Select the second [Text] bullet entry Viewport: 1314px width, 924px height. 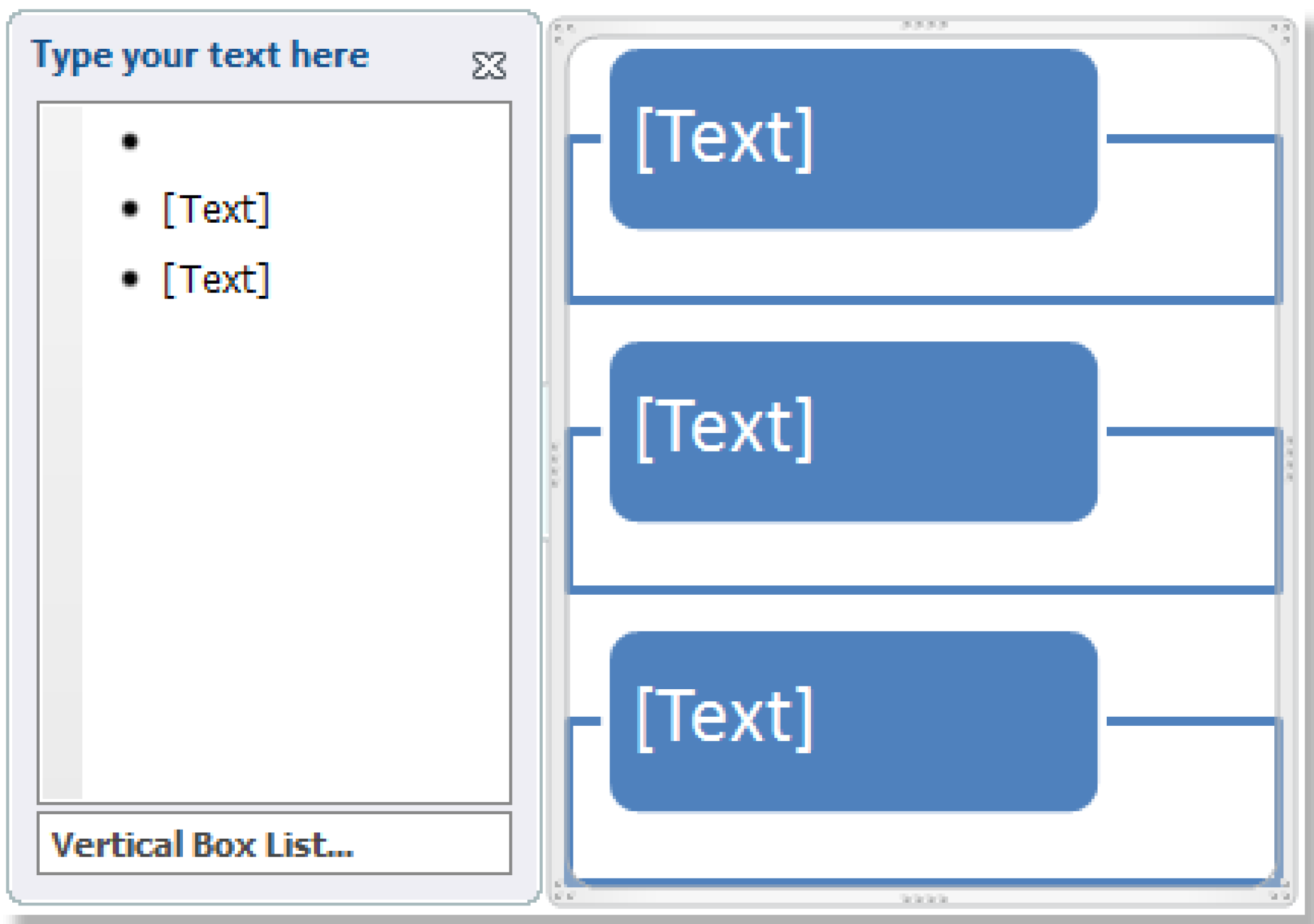pyautogui.click(x=215, y=208)
